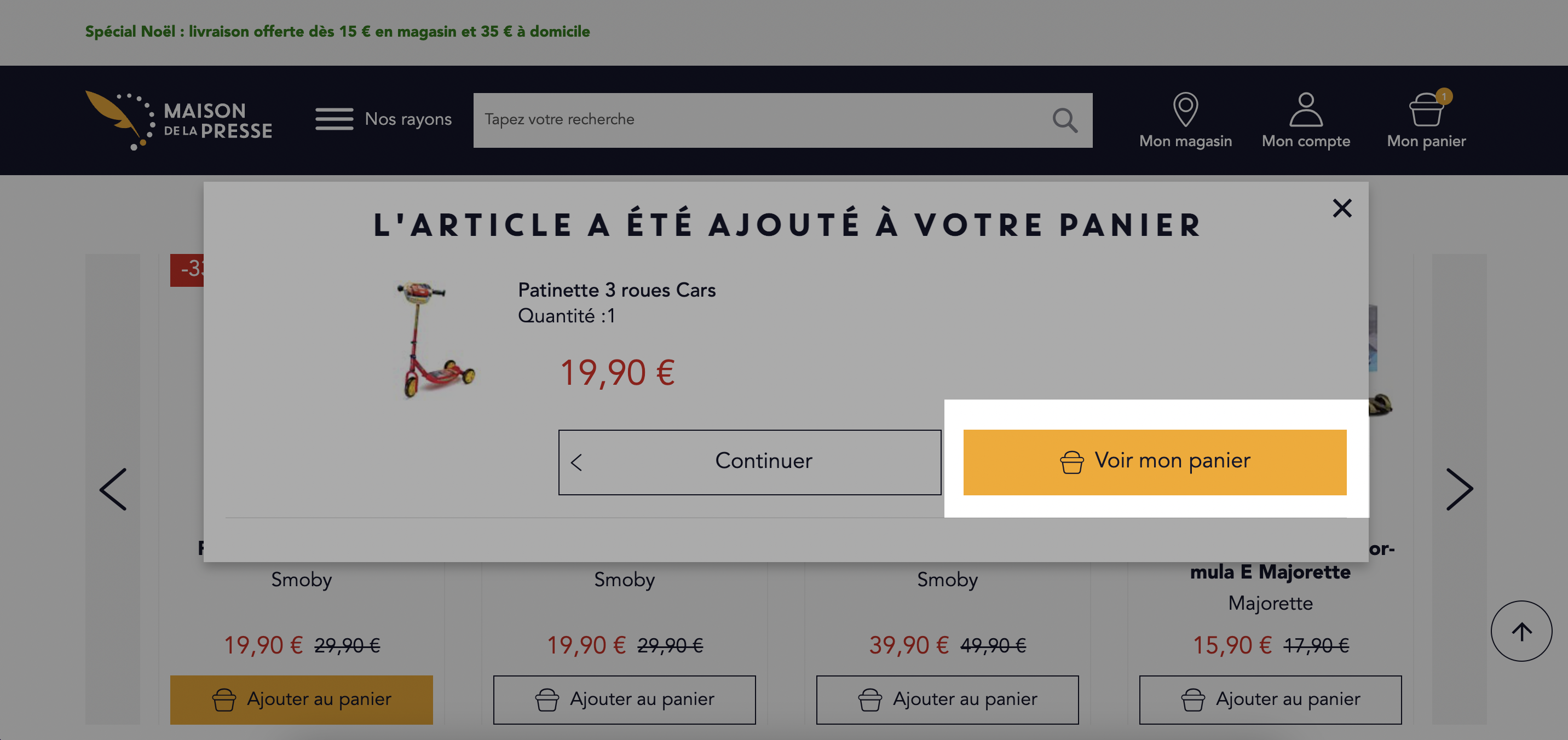Click the search magnifier icon
Screen dimensions: 1568x740
click(x=1065, y=120)
